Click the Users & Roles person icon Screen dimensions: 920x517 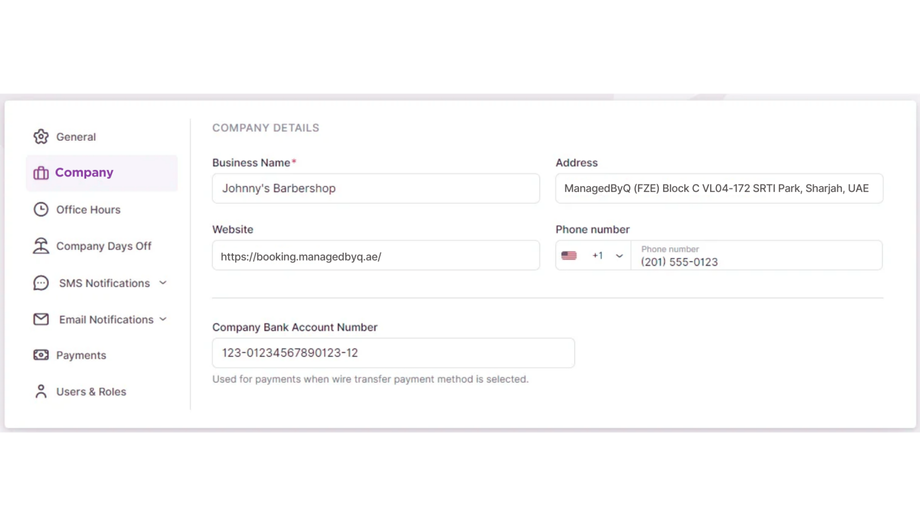(41, 392)
